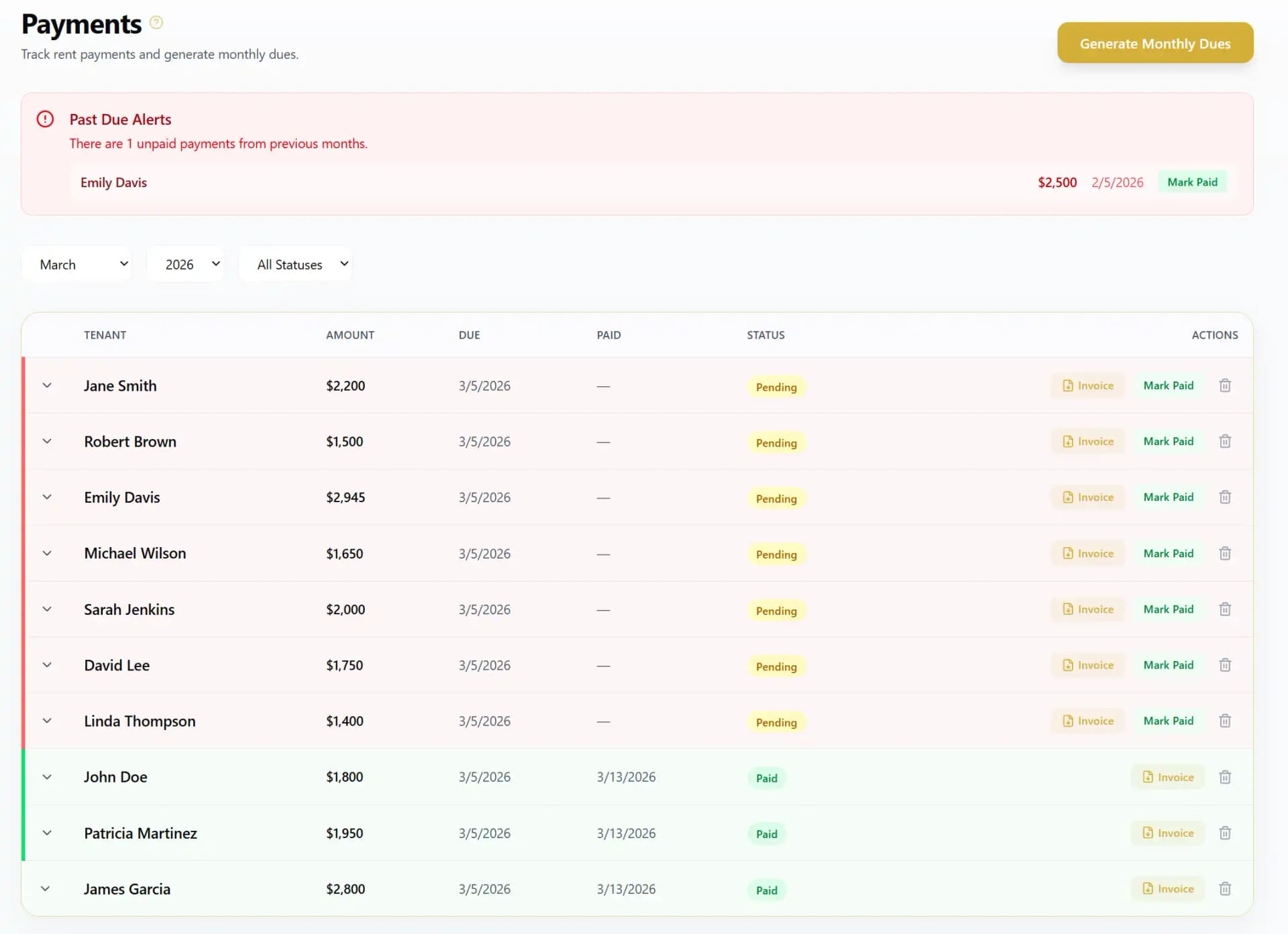Delete Linda Thompson's payment record

pyautogui.click(x=1225, y=721)
